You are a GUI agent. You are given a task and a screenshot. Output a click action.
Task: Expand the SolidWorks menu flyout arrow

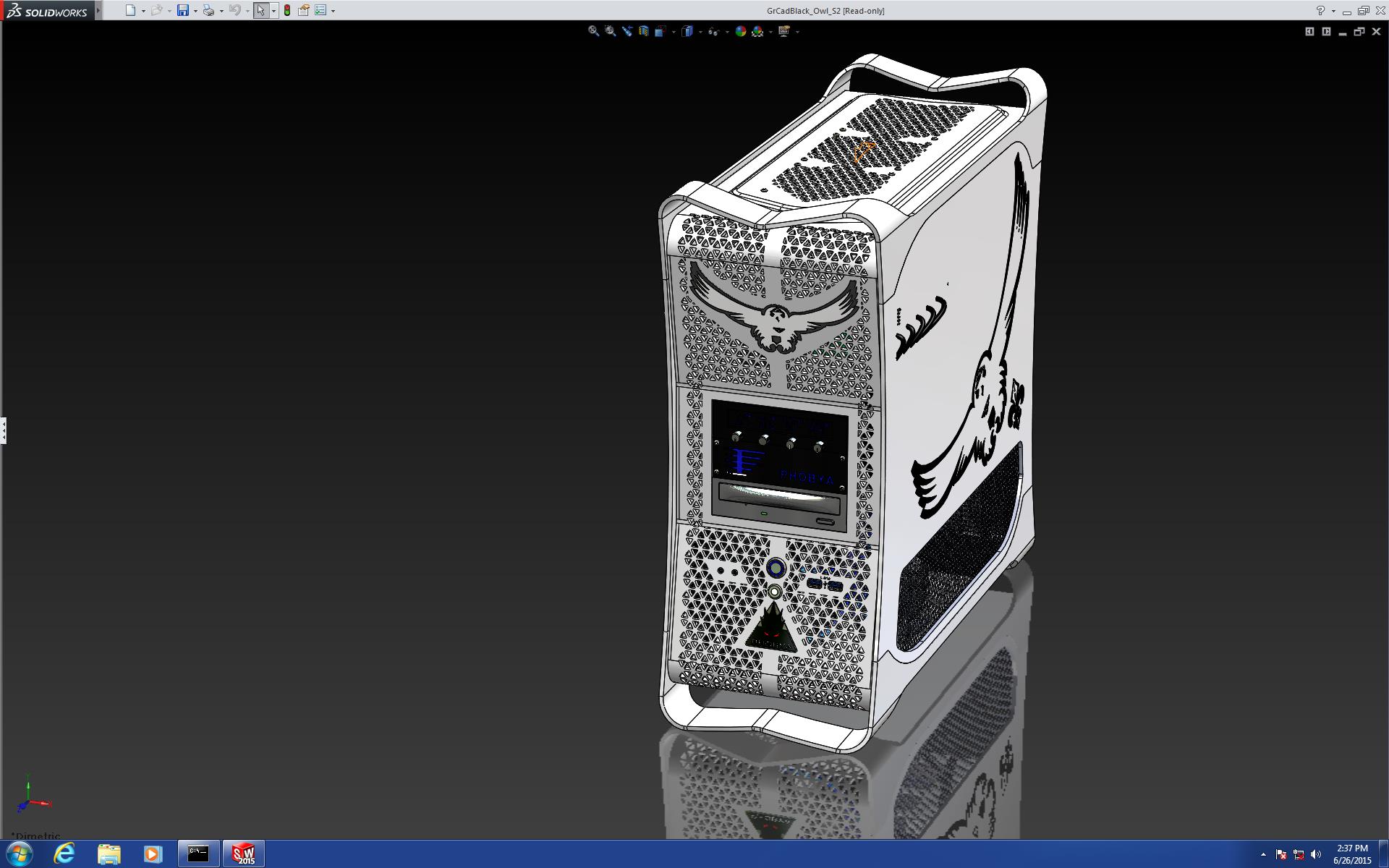pos(98,10)
